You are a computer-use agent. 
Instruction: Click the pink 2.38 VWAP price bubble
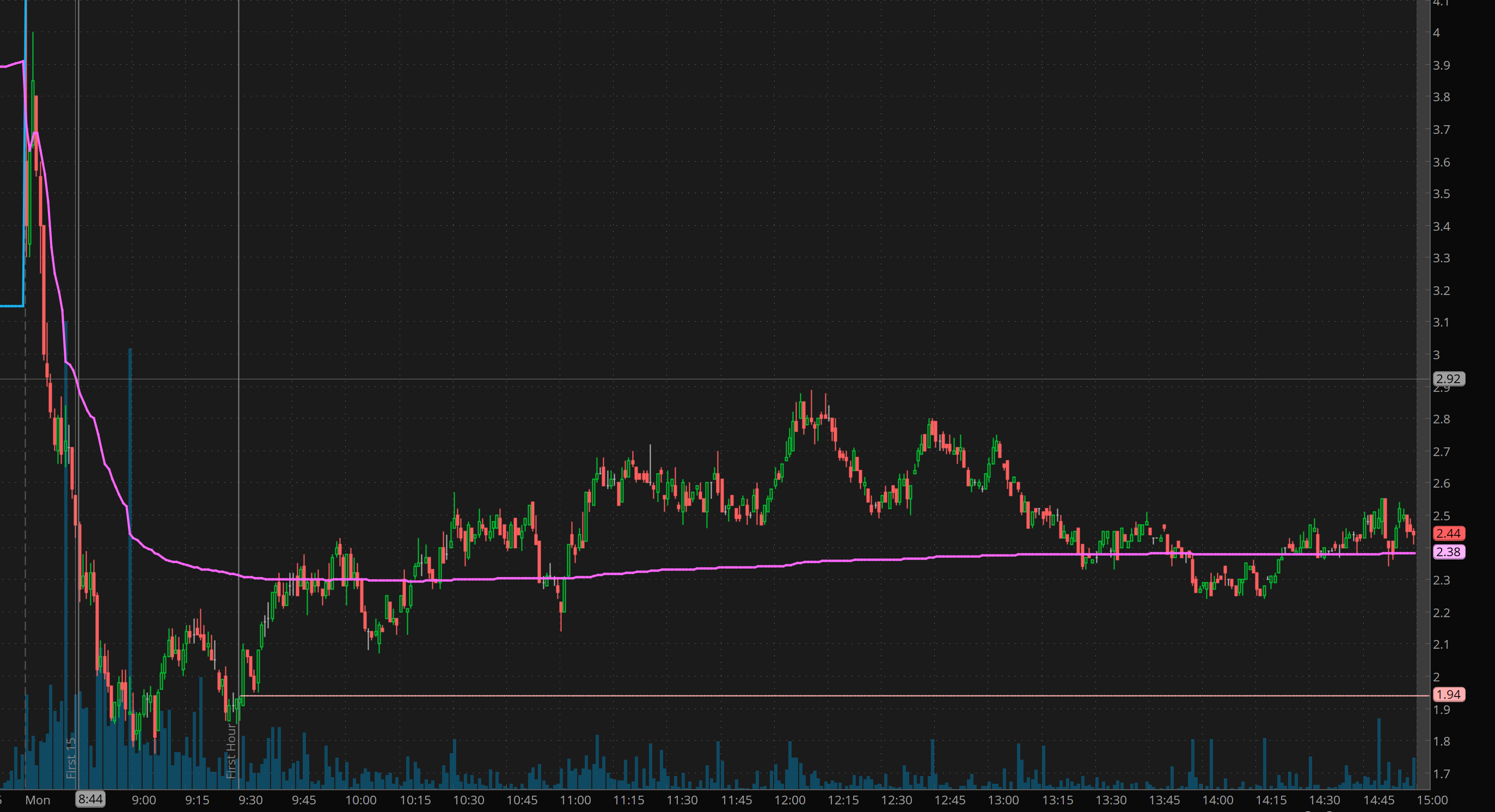[1448, 552]
